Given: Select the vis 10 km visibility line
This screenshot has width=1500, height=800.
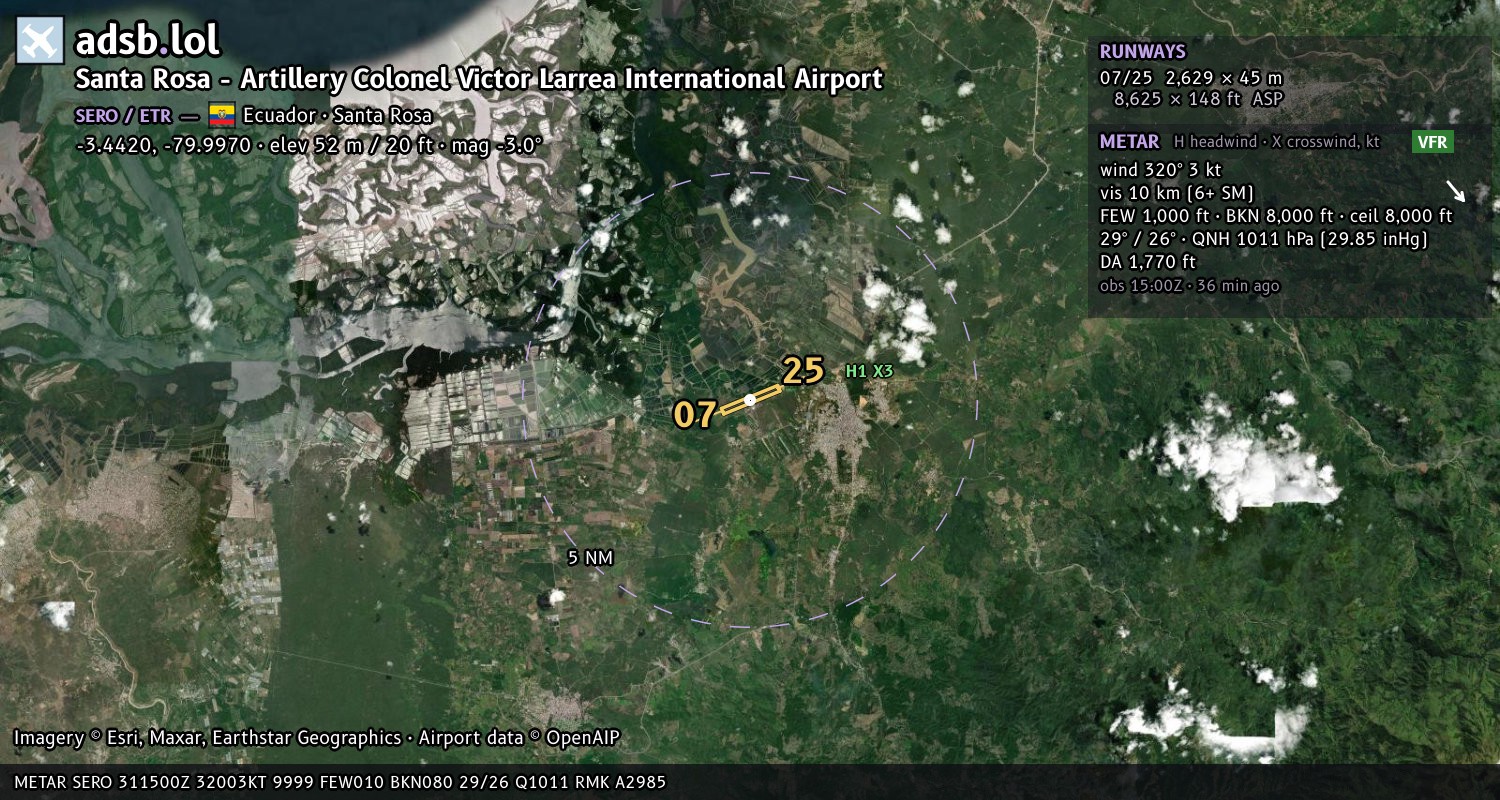Looking at the screenshot, I should coord(1177,192).
